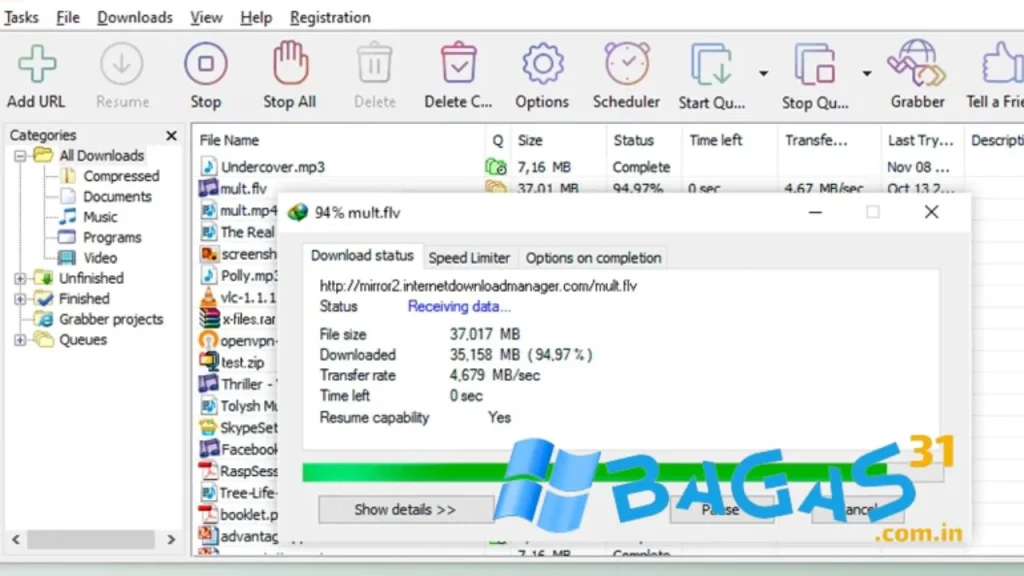Expand the Queues category
This screenshot has width=1024, height=576.
pos(20,340)
